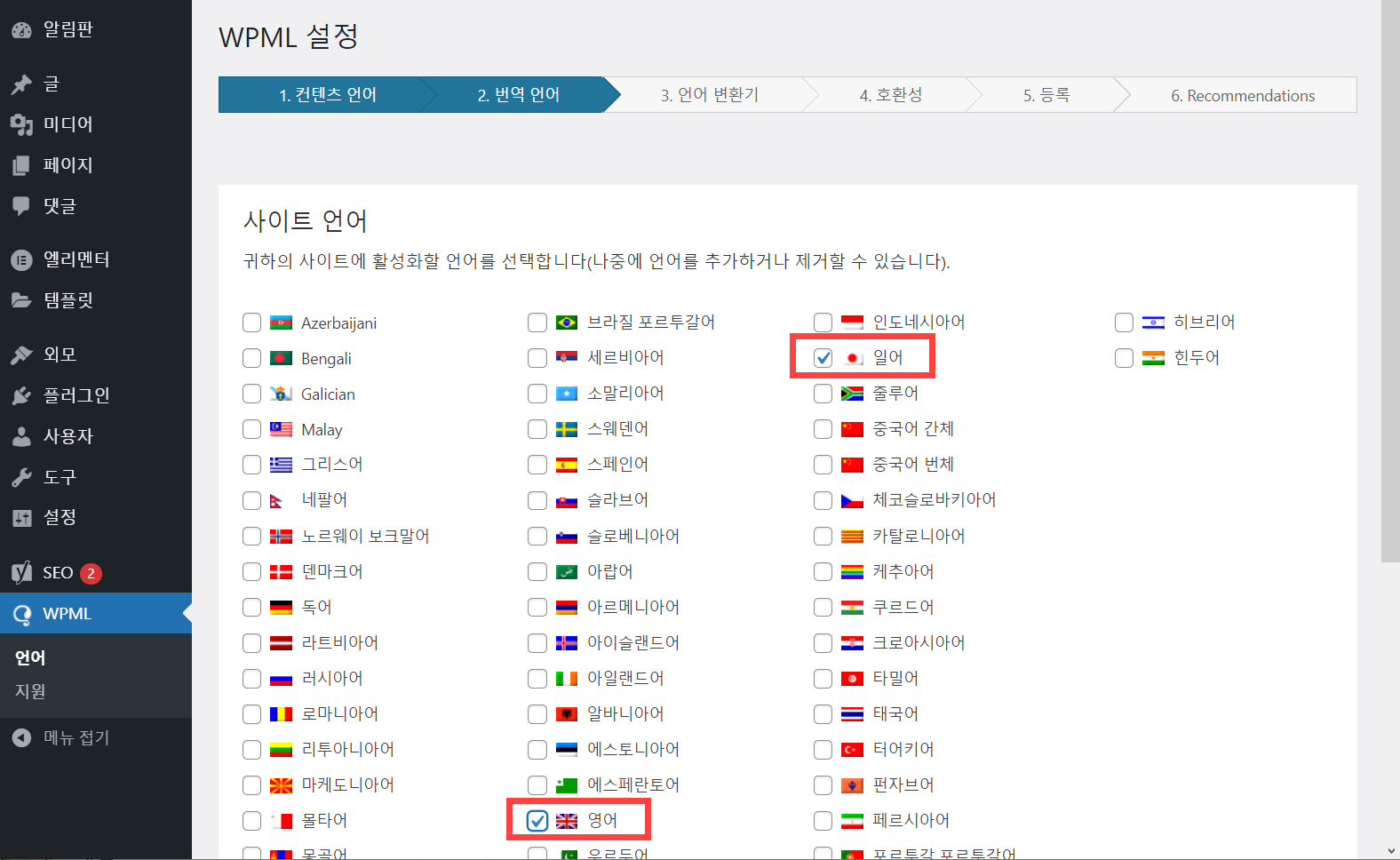Click the 미디어 media icon

pos(21,125)
